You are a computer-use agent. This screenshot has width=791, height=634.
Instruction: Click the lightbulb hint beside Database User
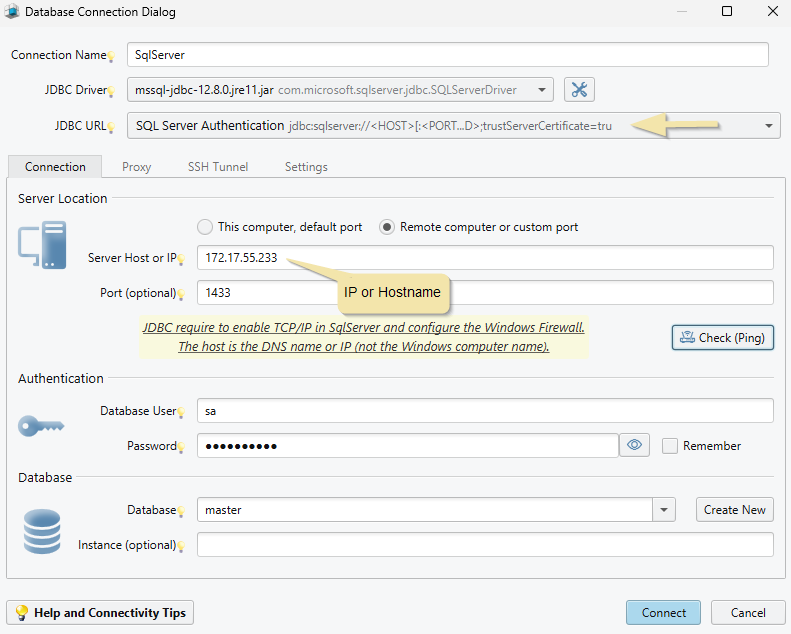[x=182, y=413]
